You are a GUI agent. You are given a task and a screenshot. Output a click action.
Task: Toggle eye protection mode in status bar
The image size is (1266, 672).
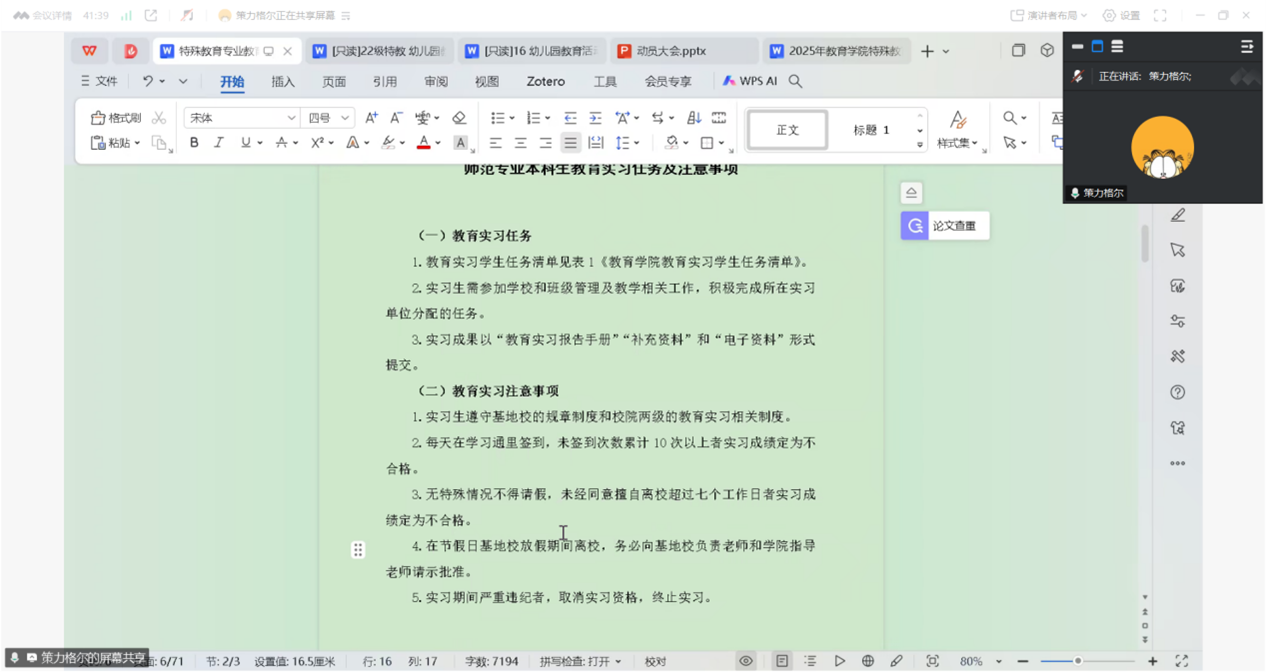point(746,661)
